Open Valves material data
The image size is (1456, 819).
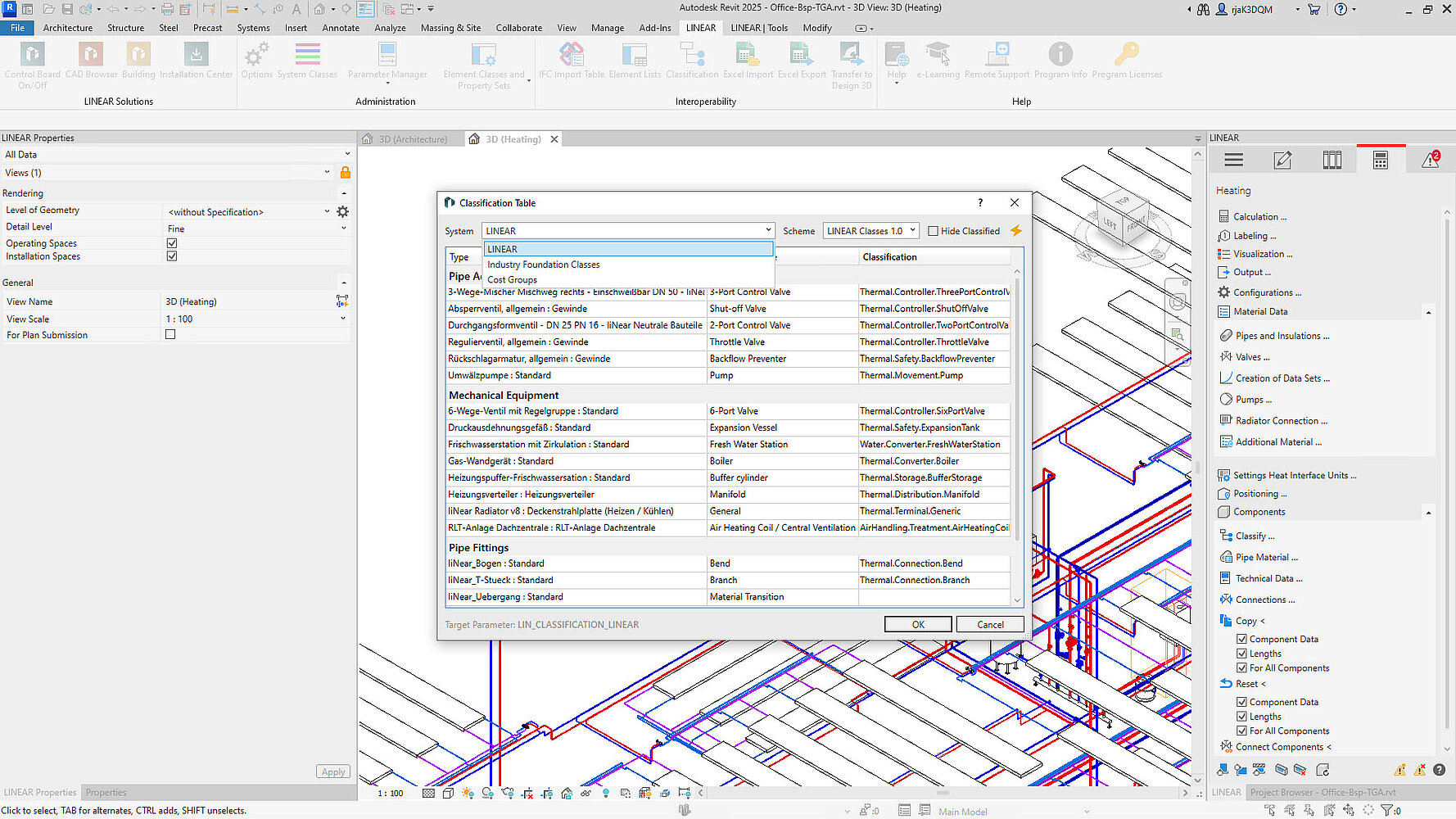(x=1252, y=357)
